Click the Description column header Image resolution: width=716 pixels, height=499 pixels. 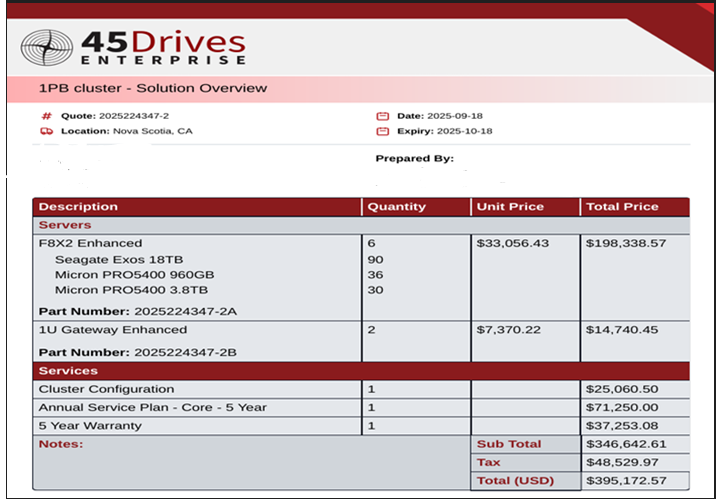(78, 207)
